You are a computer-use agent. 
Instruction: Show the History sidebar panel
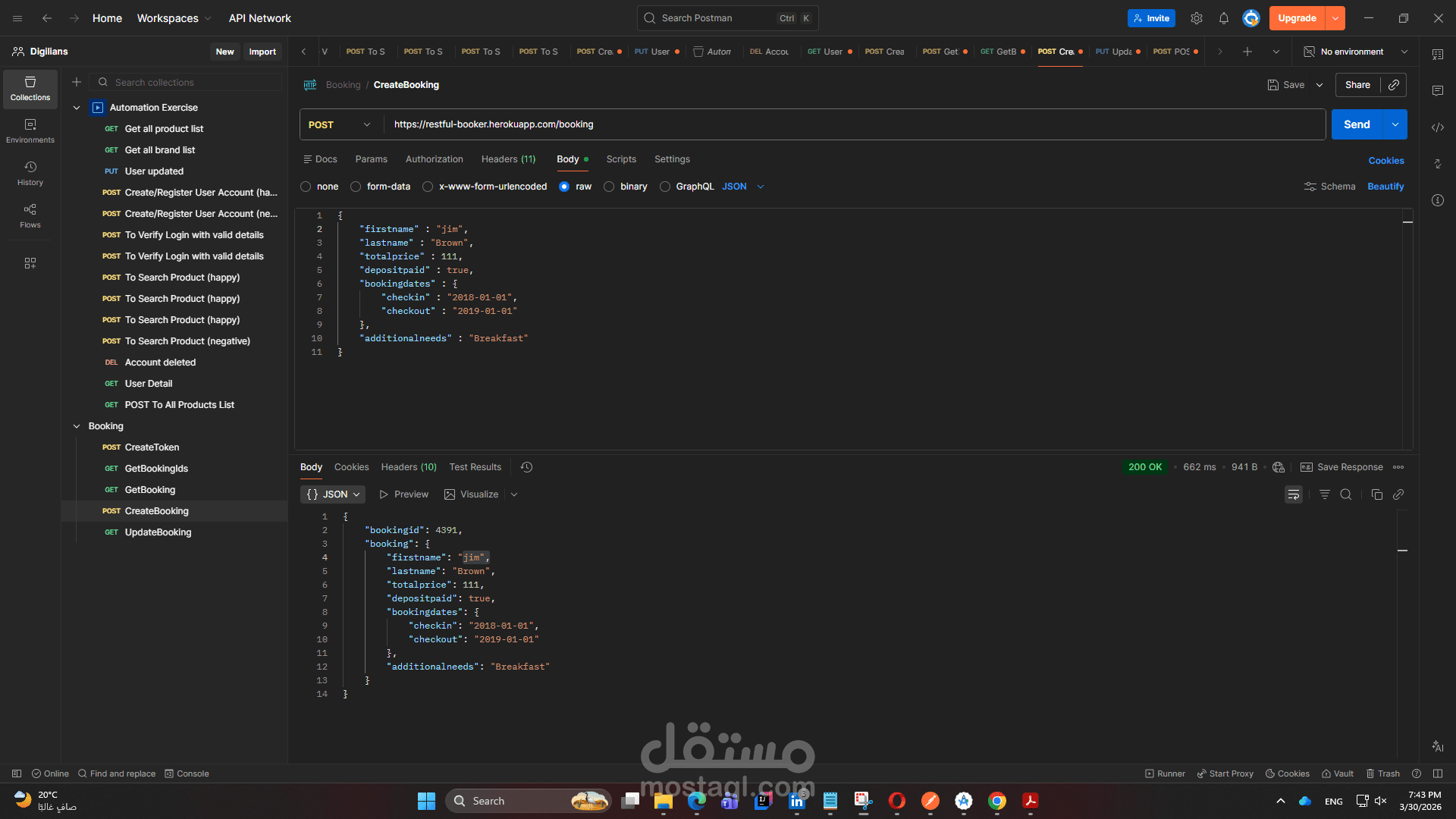coord(30,173)
